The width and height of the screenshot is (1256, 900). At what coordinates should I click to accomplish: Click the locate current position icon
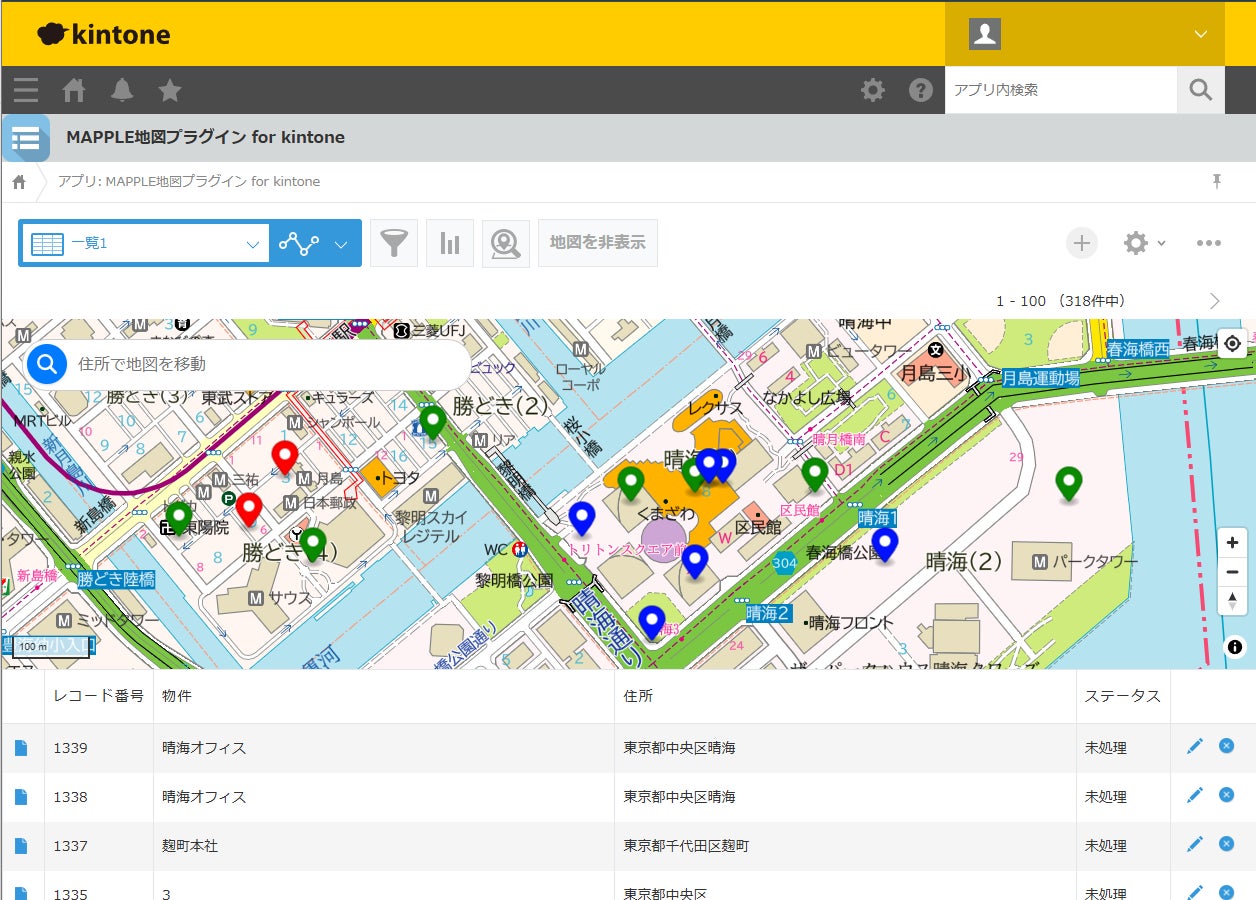pyautogui.click(x=1232, y=344)
